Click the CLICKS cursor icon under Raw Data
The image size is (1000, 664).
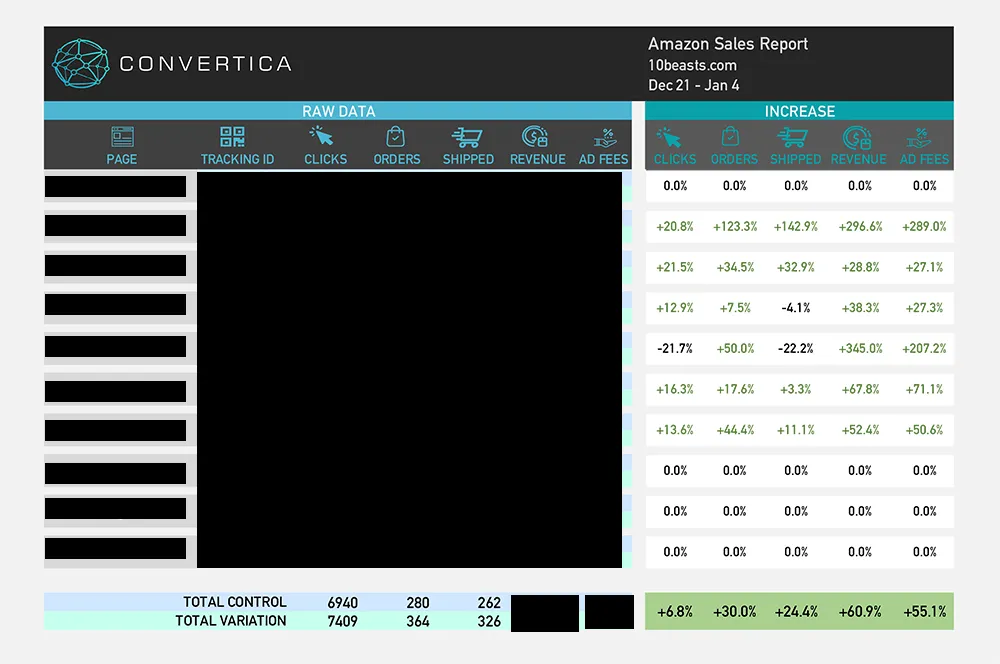click(x=321, y=136)
